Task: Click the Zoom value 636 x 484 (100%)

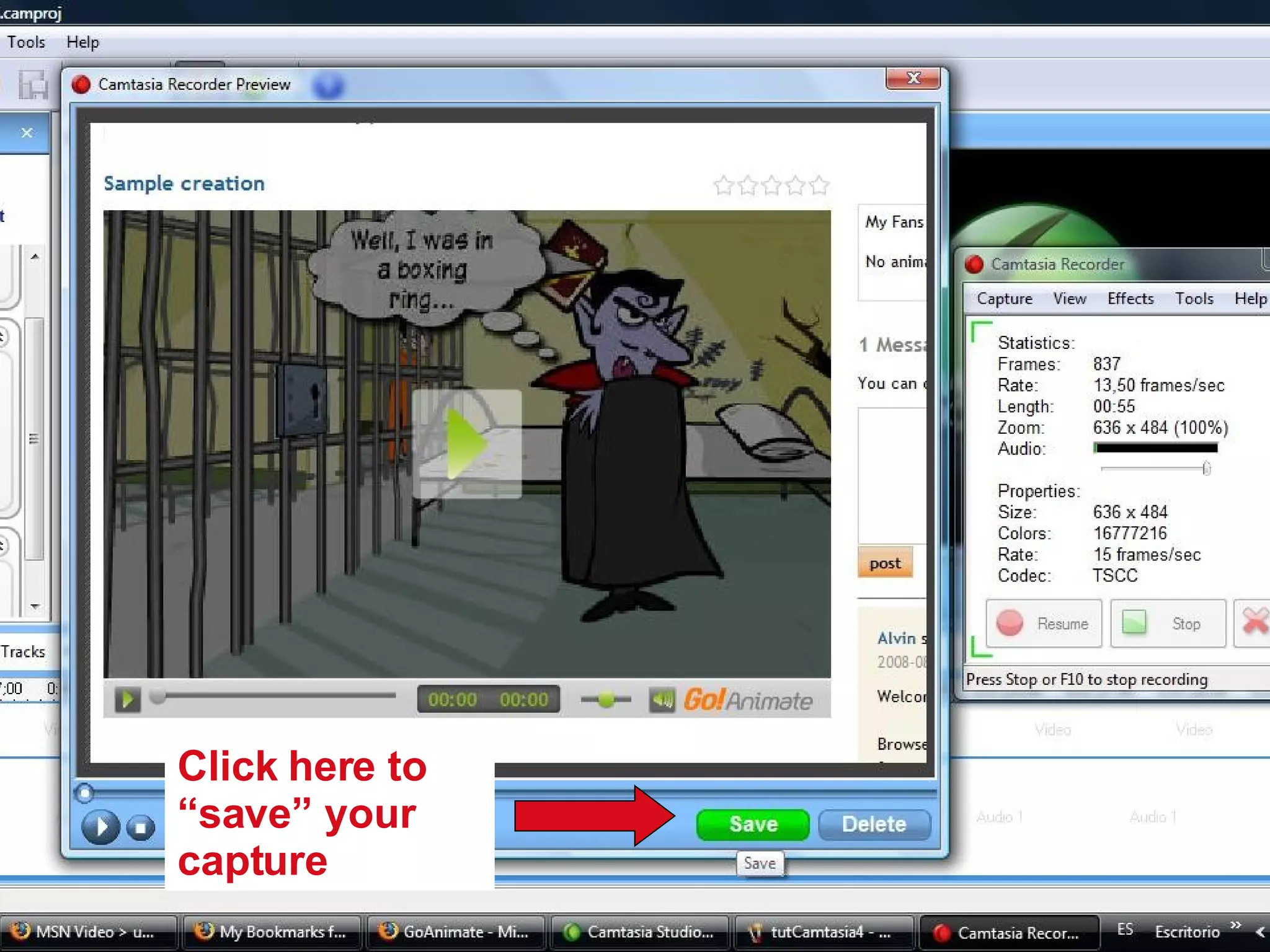Action: (x=1160, y=428)
